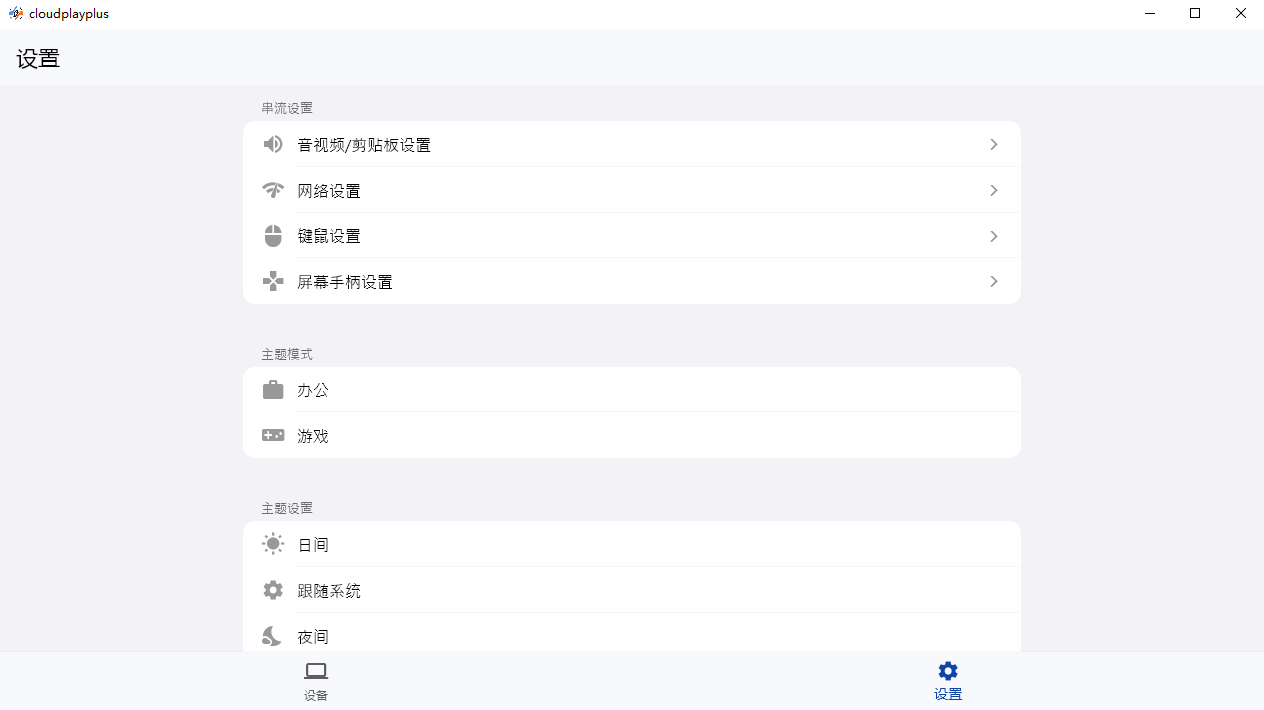Click the WiFi icon next to 网络设置
This screenshot has height=710, width=1264.
[x=273, y=190]
